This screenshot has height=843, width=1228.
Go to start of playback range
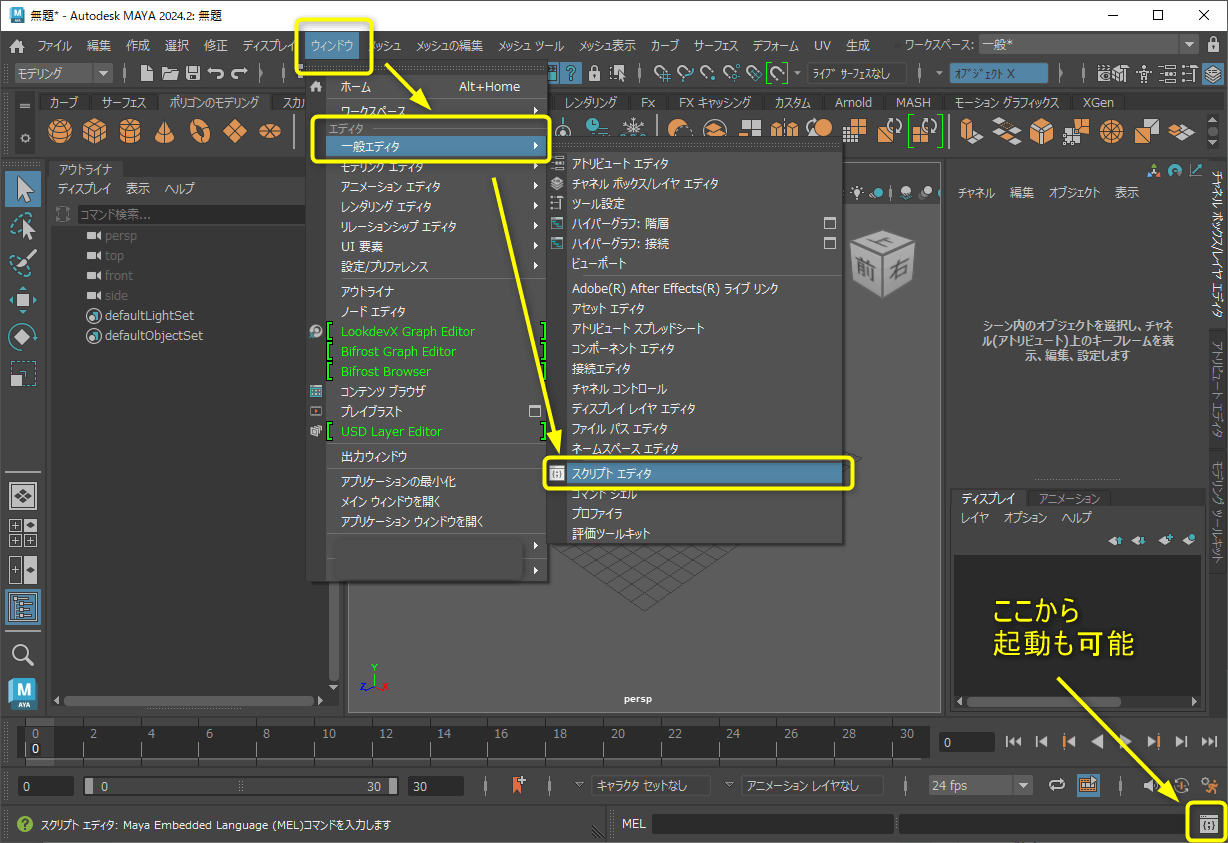tap(1013, 742)
